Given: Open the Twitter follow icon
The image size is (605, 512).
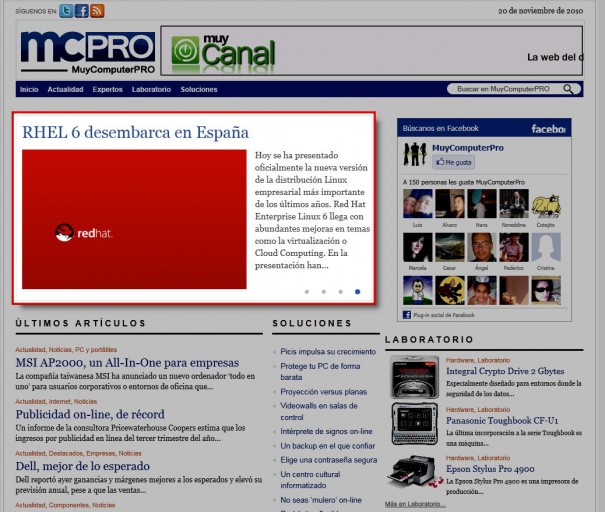Looking at the screenshot, I should 66,11.
